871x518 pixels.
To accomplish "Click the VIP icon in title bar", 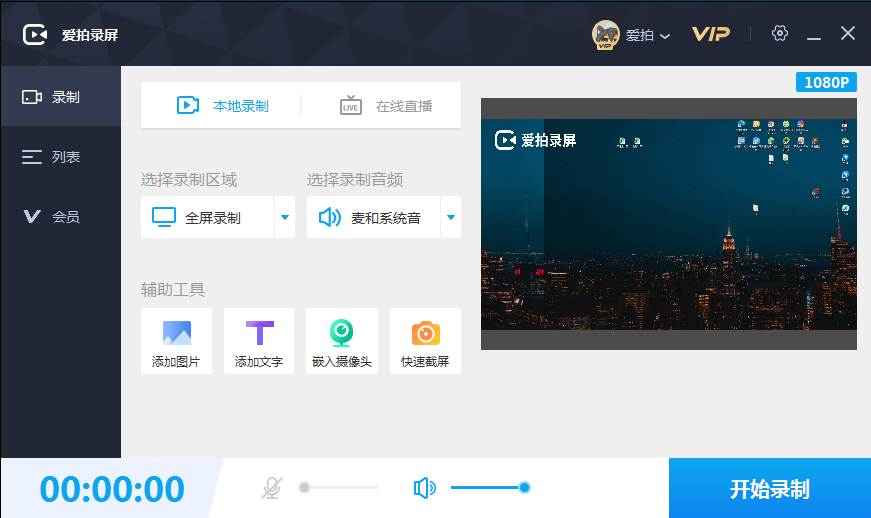I will click(x=711, y=34).
